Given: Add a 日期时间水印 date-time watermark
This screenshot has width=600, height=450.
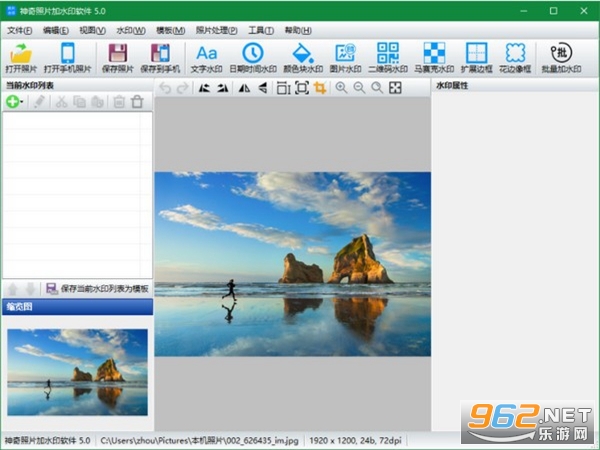Looking at the screenshot, I should 253,58.
